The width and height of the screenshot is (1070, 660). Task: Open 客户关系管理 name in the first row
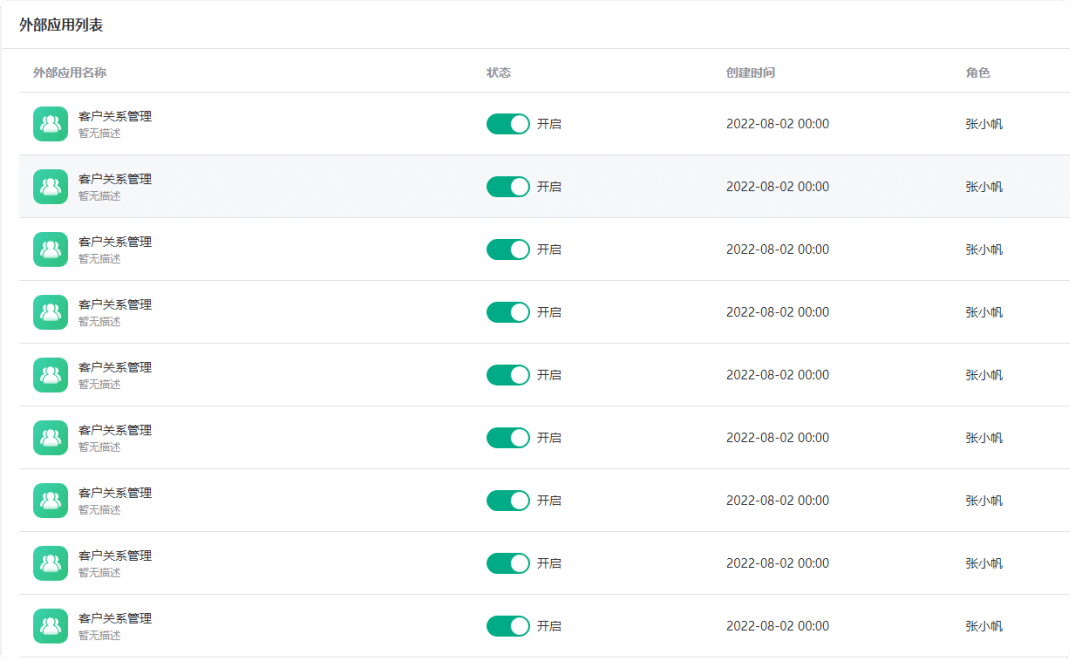click(115, 116)
